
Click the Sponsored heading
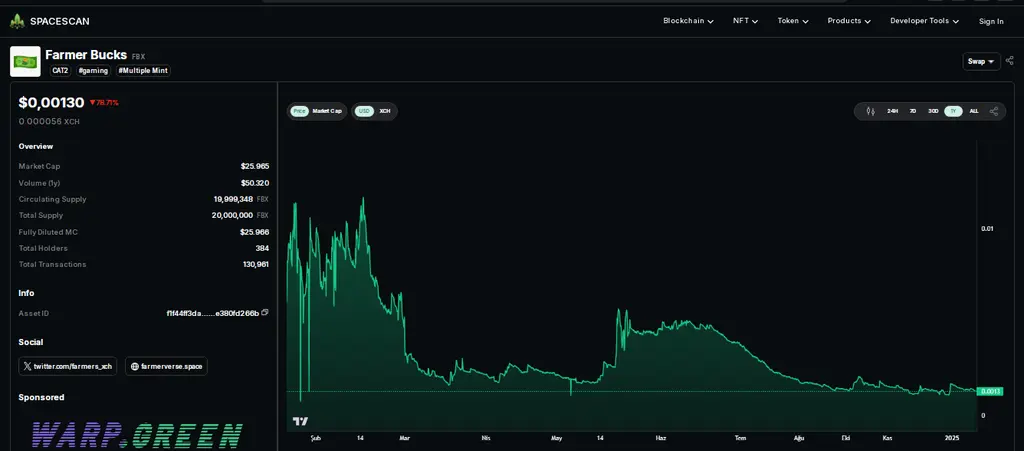click(x=41, y=397)
